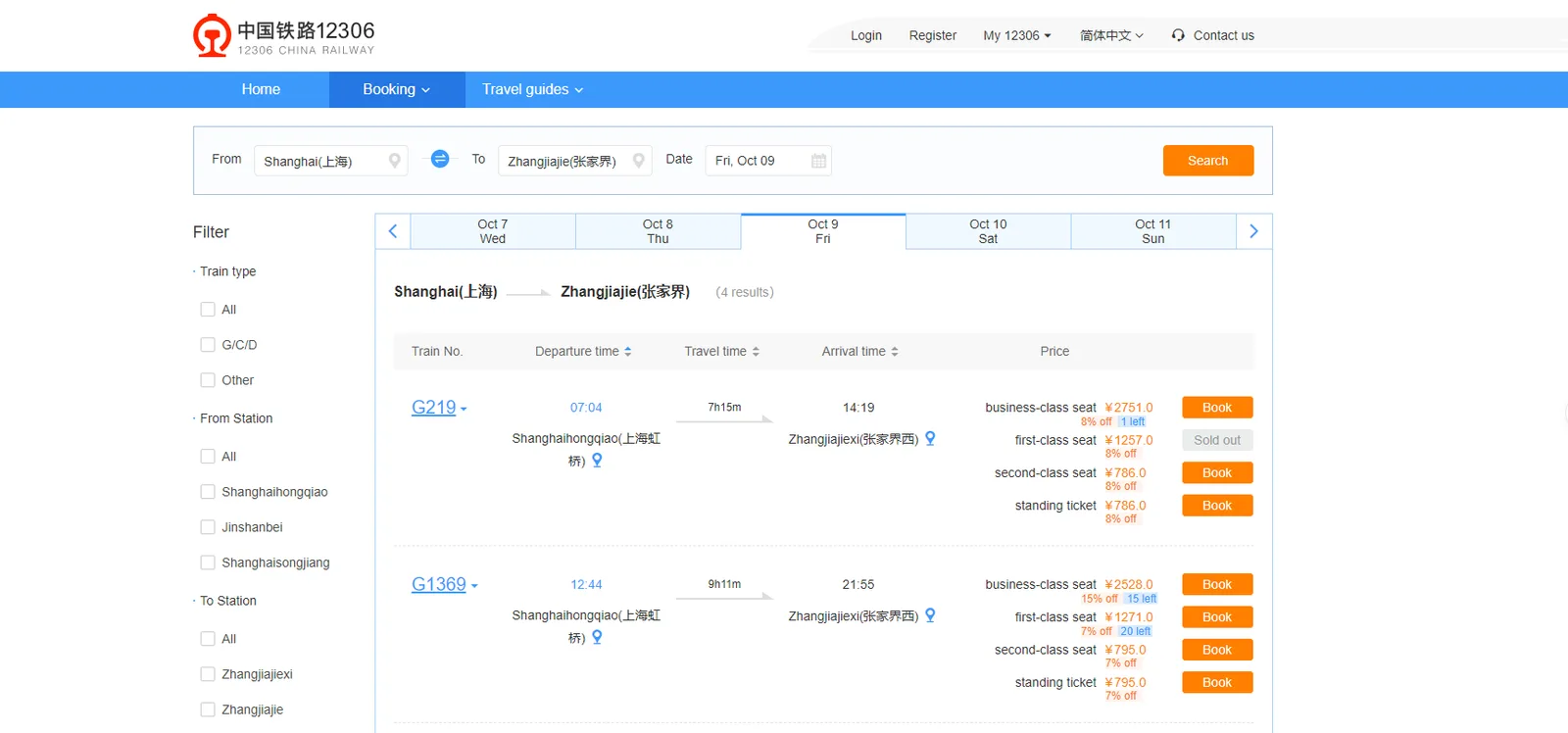
Task: Show map pin for G1369 arrival station
Action: [930, 615]
